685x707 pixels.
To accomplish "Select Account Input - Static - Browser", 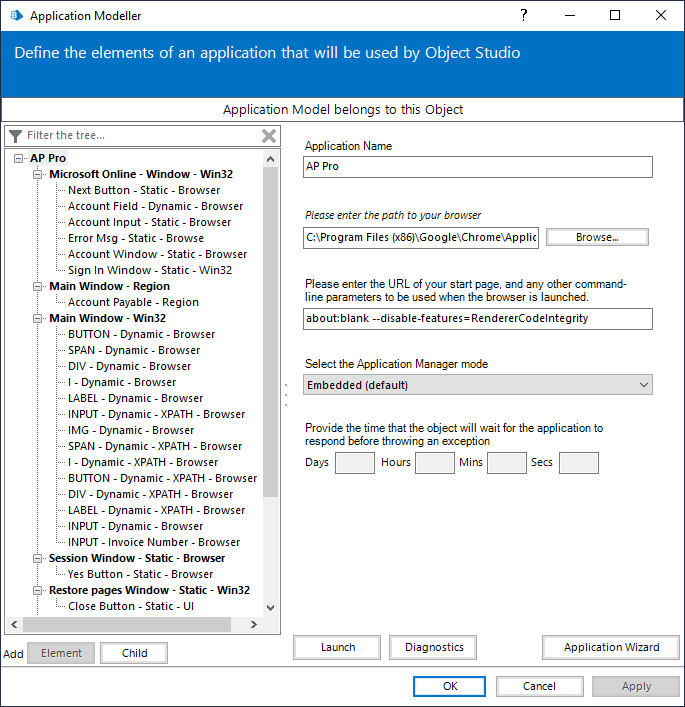I will [149, 222].
